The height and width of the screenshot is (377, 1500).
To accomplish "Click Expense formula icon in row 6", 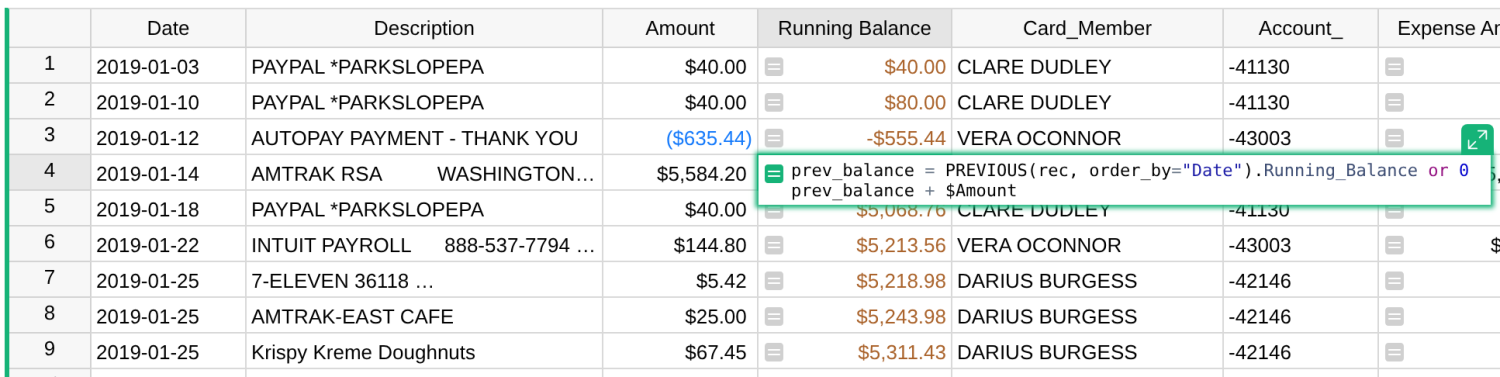I will (1394, 246).
